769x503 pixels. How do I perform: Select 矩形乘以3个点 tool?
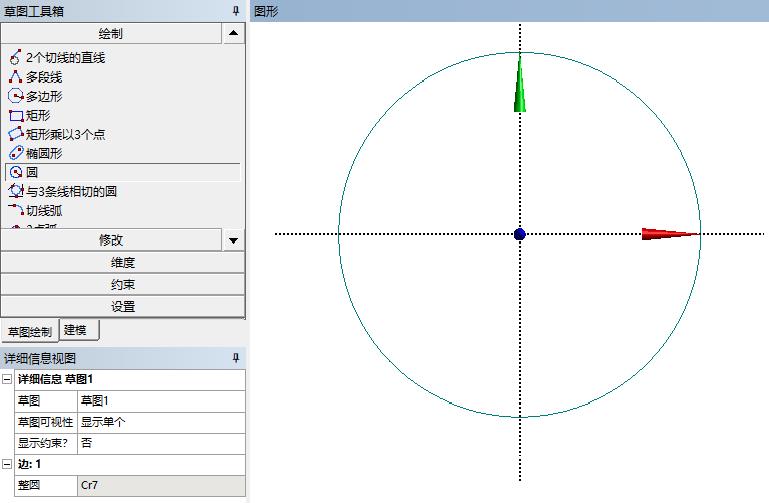pyautogui.click(x=64, y=134)
